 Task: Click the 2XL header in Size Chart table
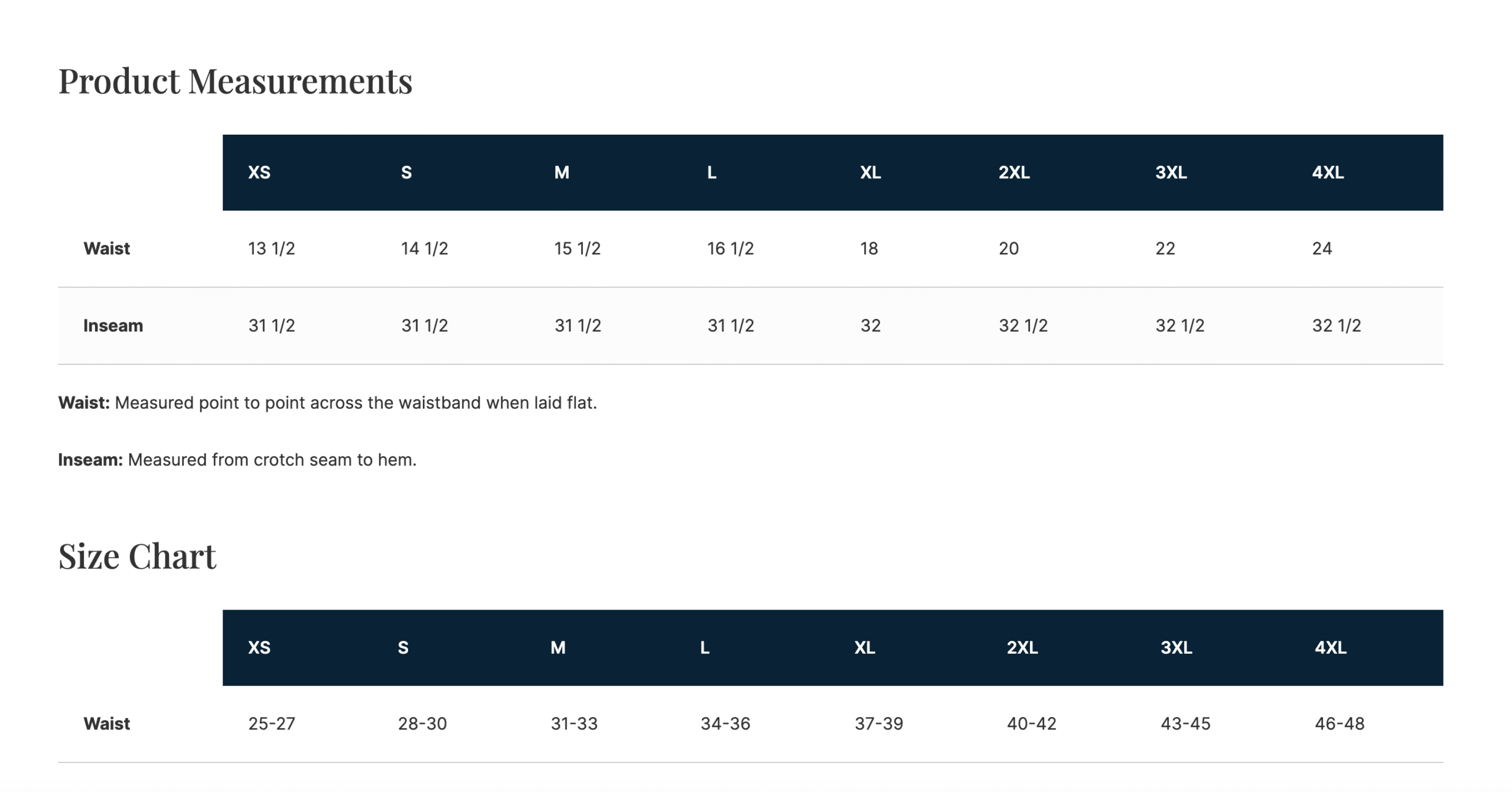(x=1022, y=648)
